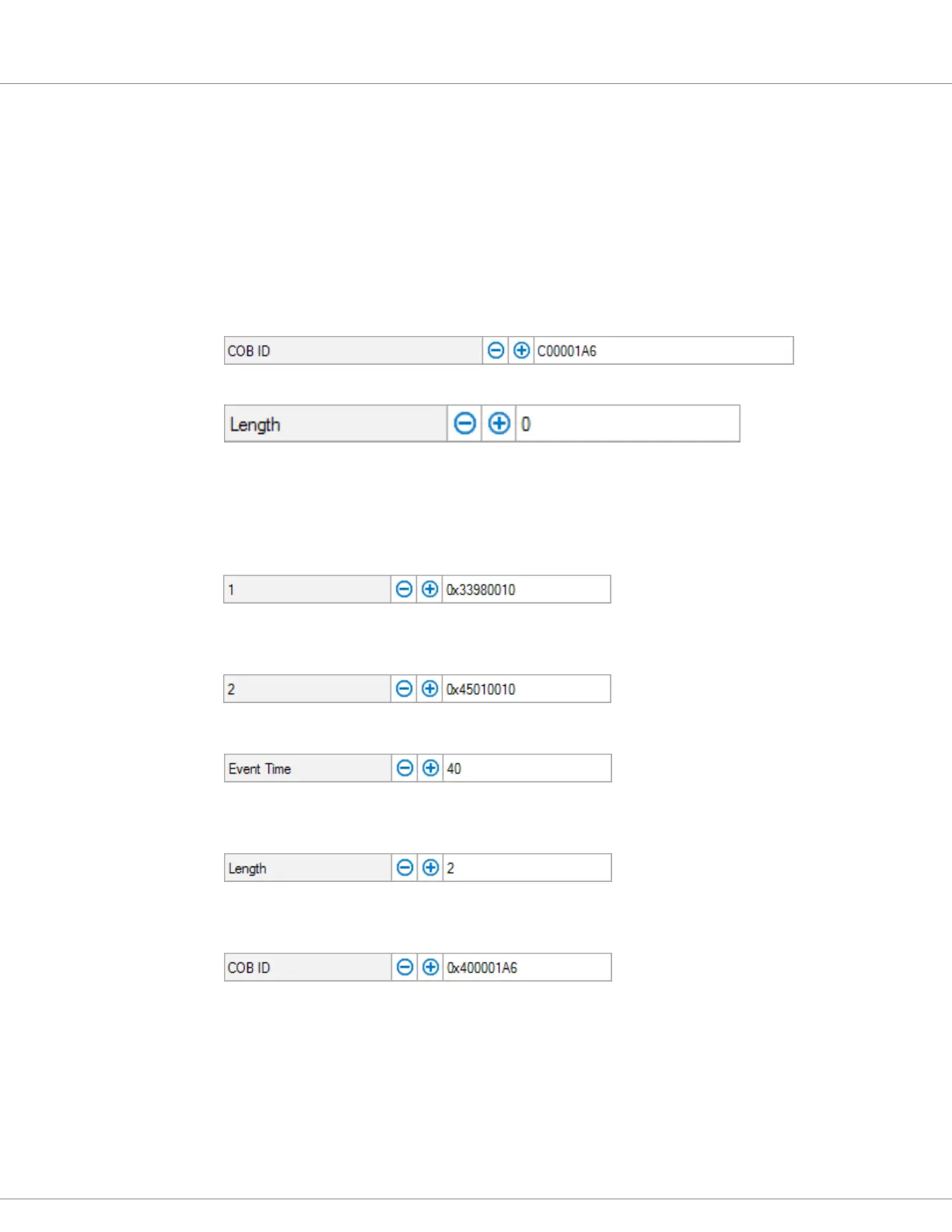Decrease the Length value showing 2
Image resolution: width=952 pixels, height=1232 pixels.
point(404,868)
